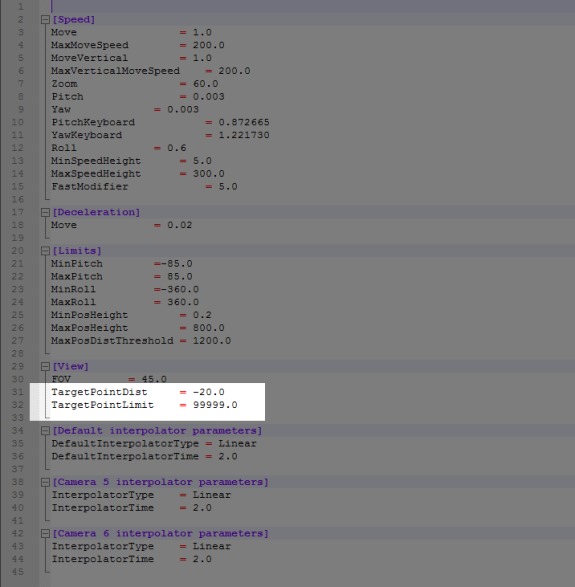Click the TargetPointDist key name
This screenshot has height=587, width=575.
[x=100, y=392]
